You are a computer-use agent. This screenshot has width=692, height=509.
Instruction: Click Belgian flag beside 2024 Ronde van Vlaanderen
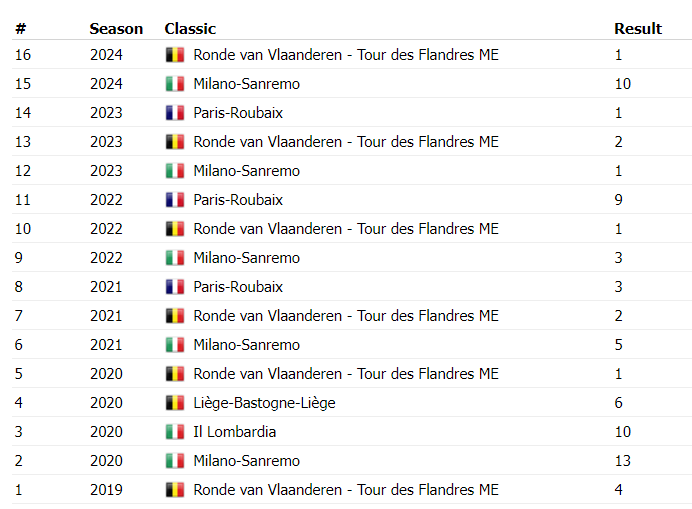(x=174, y=55)
